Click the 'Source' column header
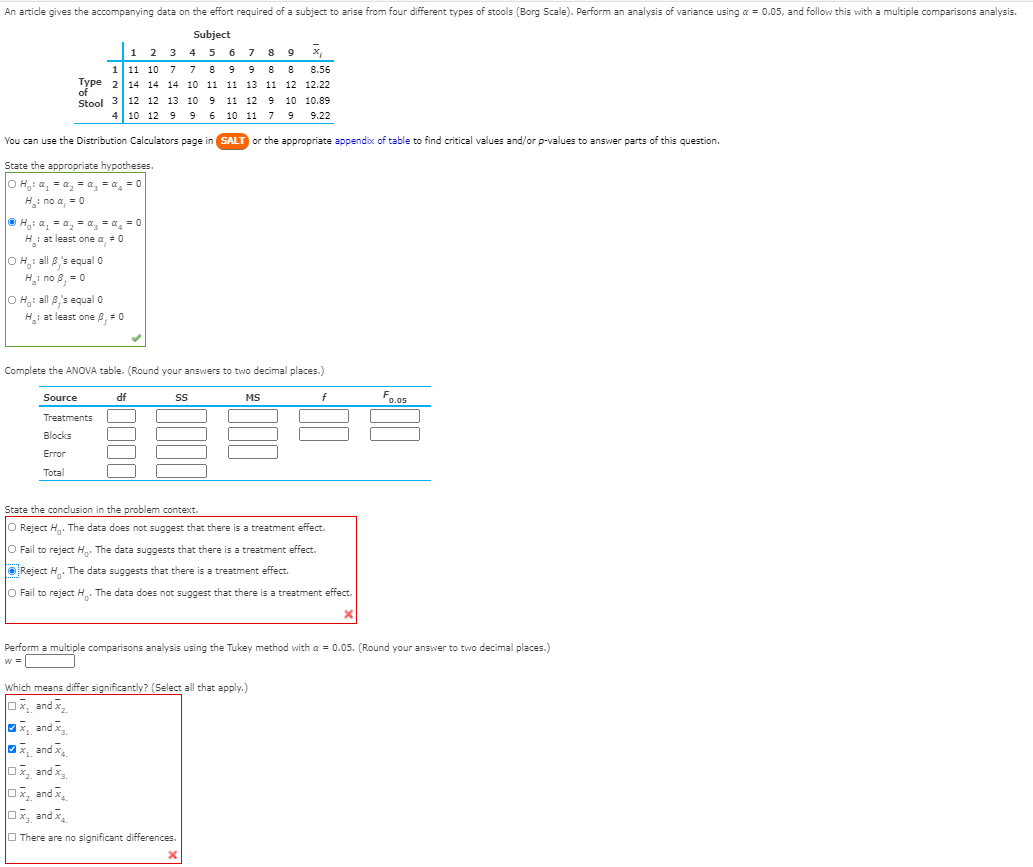The width and height of the screenshot is (1033, 867). pyautogui.click(x=60, y=398)
